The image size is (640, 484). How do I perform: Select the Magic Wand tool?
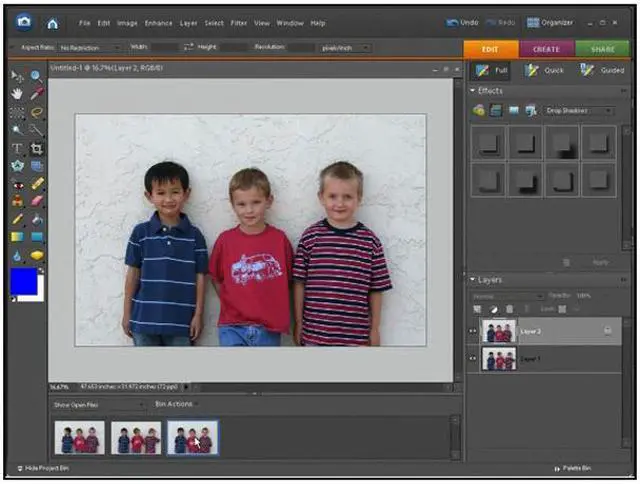pyautogui.click(x=17, y=130)
